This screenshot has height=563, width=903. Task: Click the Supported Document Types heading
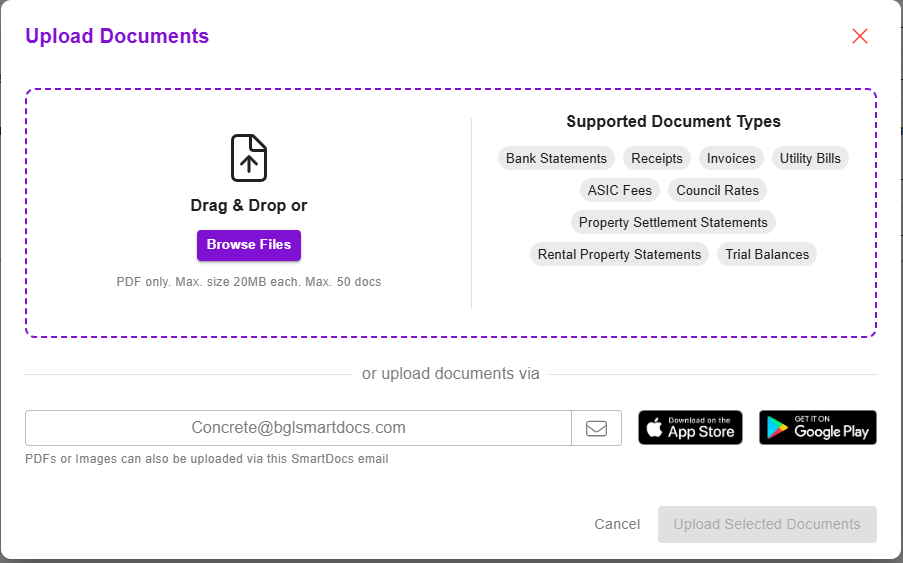(673, 121)
